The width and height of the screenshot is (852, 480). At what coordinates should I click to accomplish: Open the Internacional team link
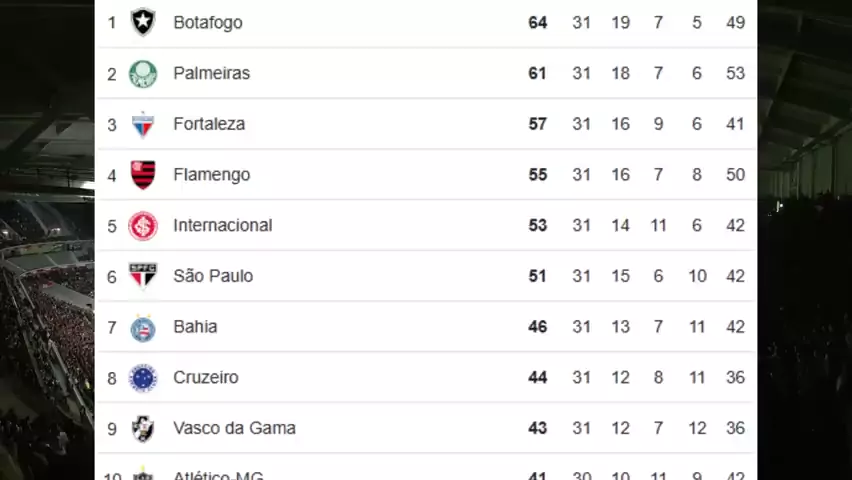(222, 226)
